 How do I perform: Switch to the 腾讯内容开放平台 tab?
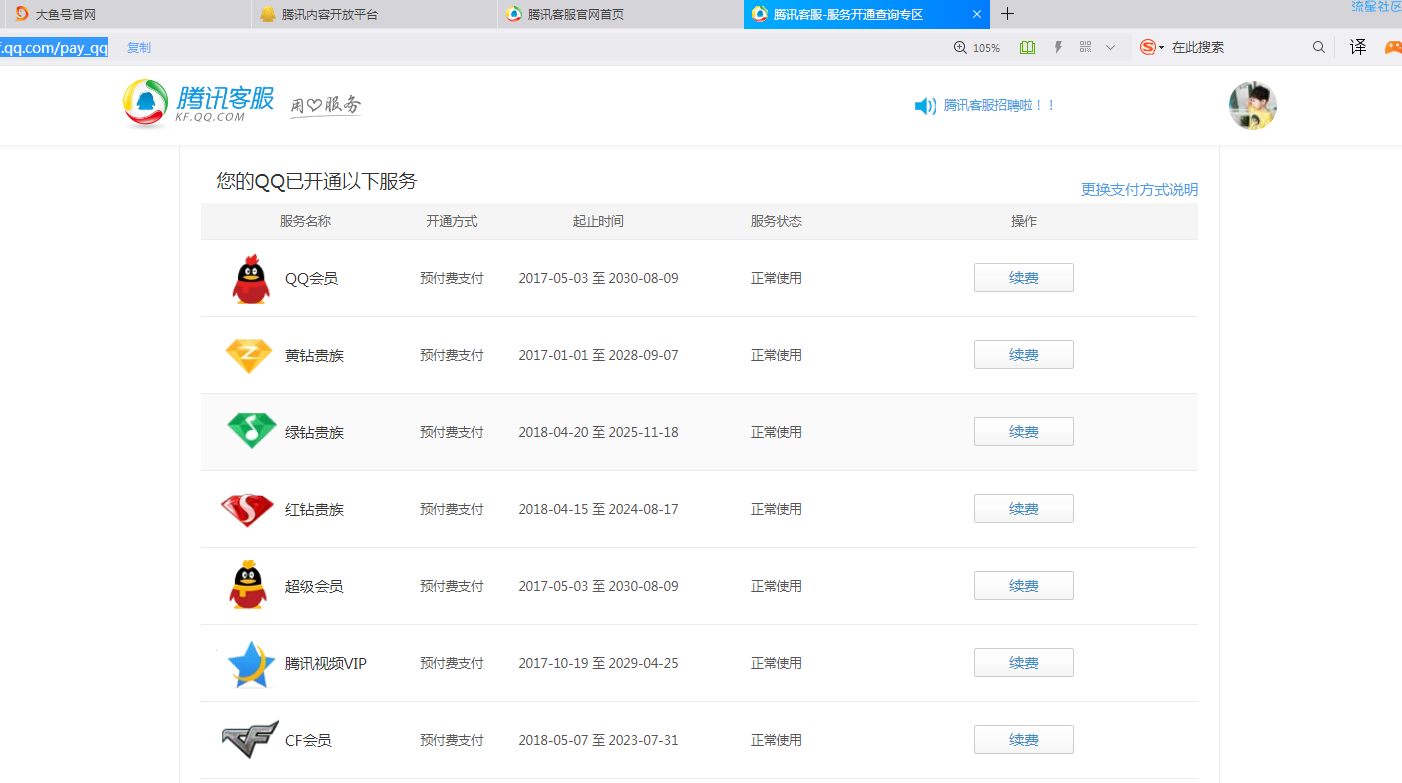click(374, 14)
